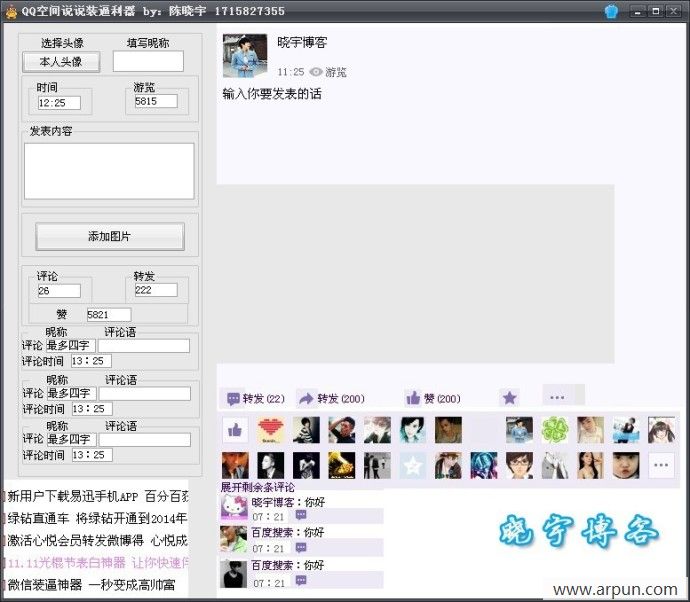
Task: Click reply bubble under last 百度搜索 comment
Action: [x=301, y=581]
